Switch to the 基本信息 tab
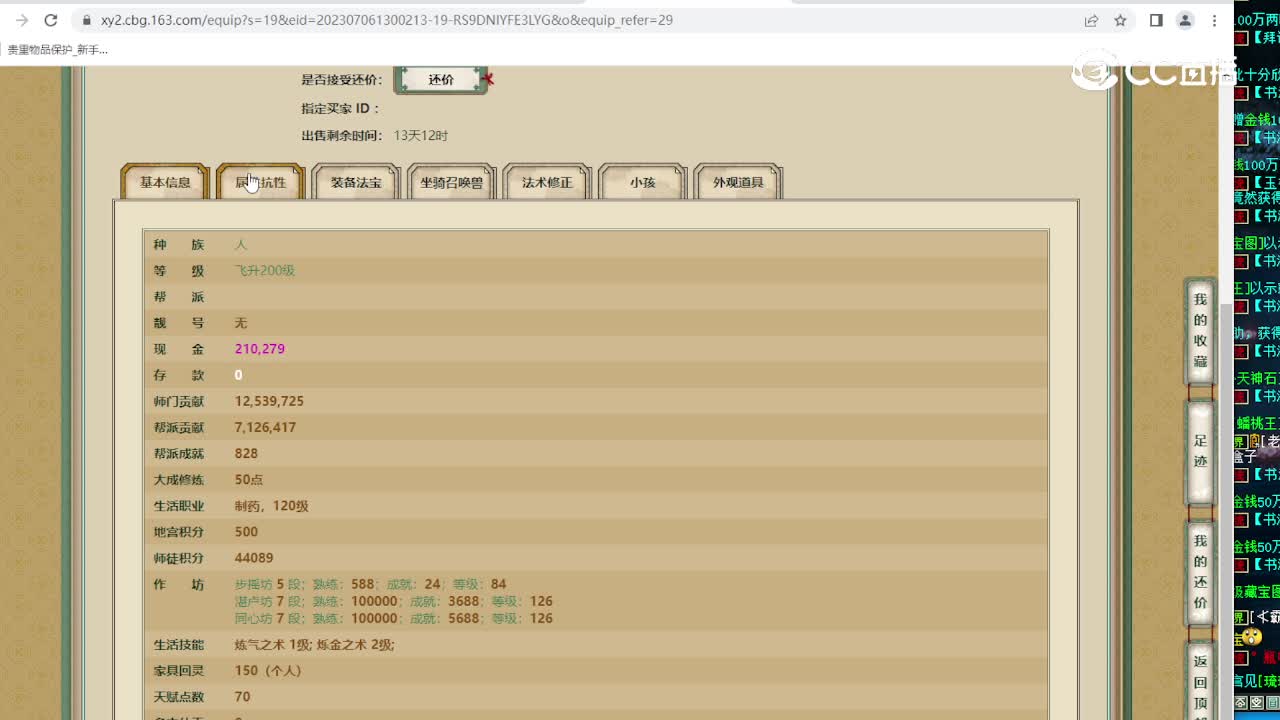The height and width of the screenshot is (720, 1280). point(165,183)
